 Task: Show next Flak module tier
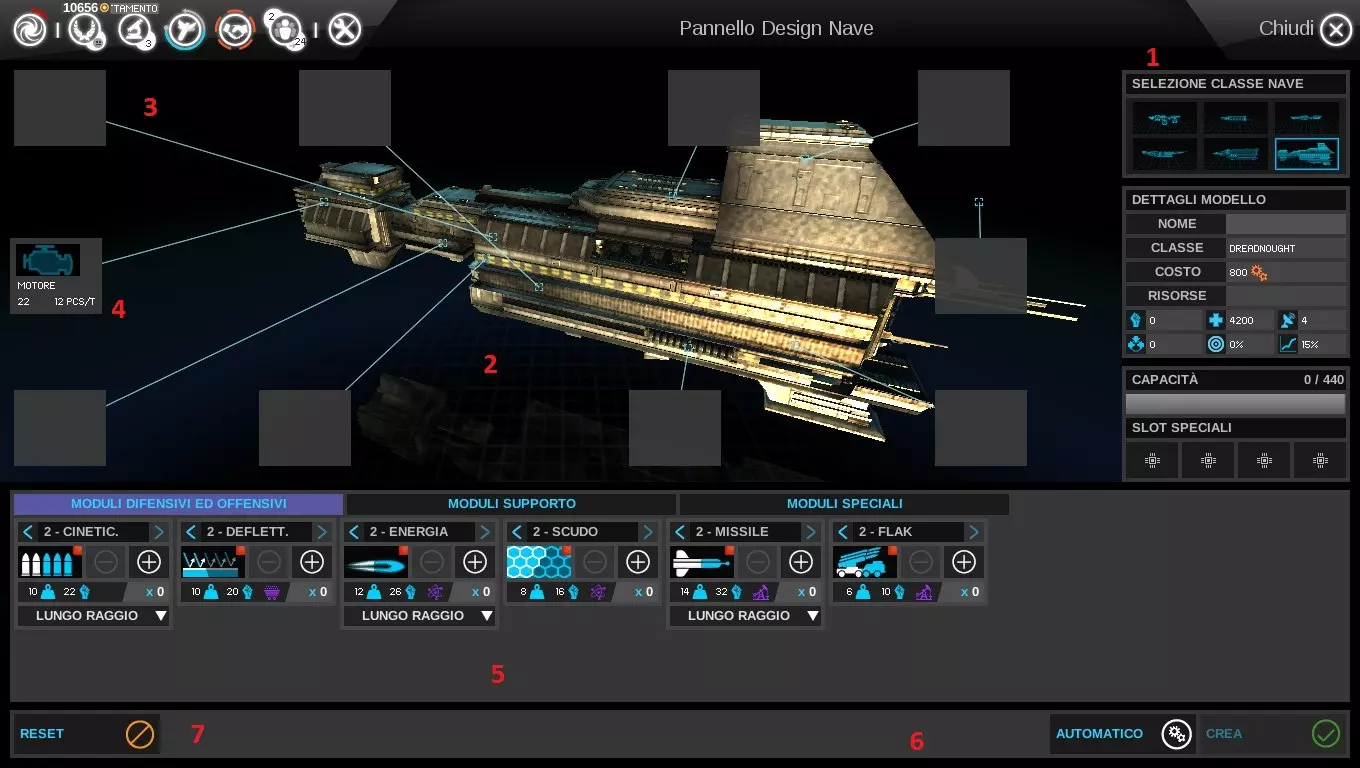pos(973,532)
